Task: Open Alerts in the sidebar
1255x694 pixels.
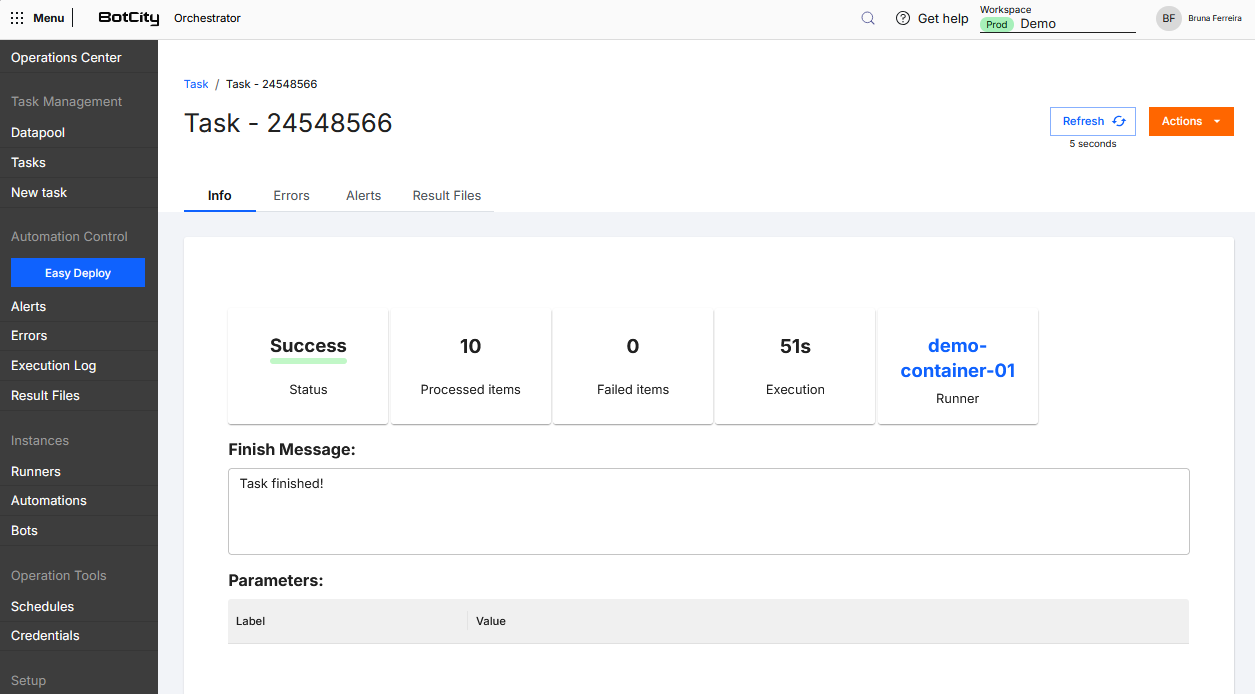Action: point(79,307)
